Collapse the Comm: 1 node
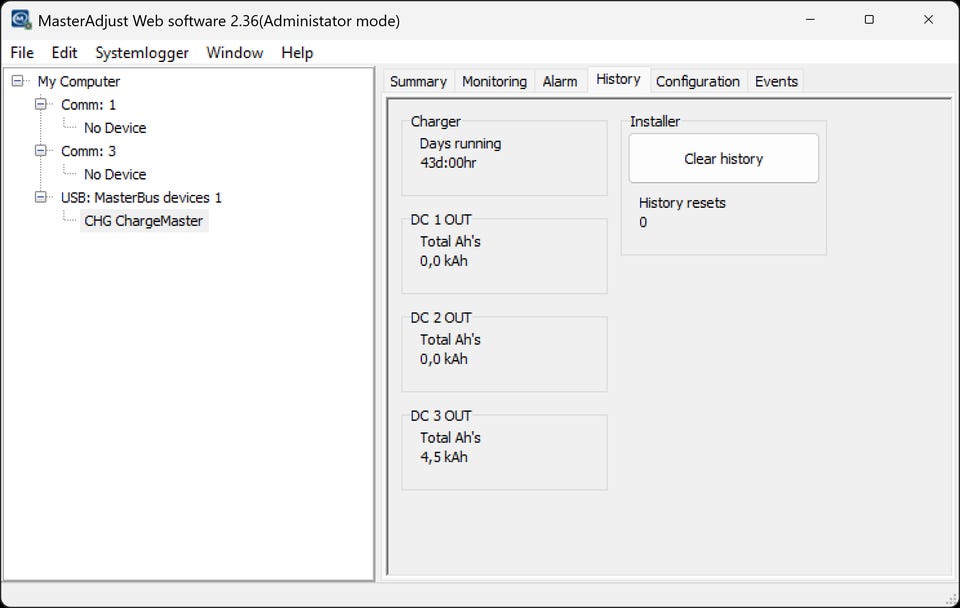 tap(41, 104)
